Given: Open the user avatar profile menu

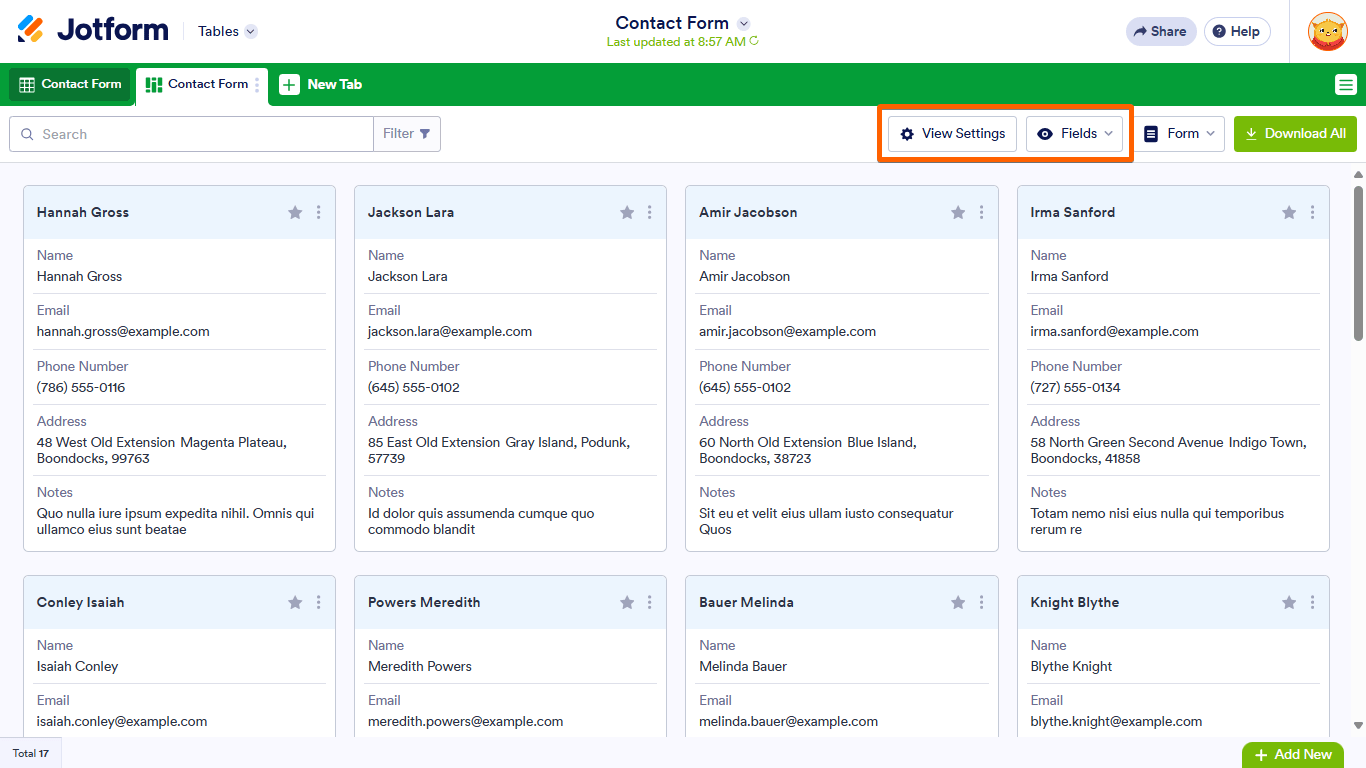Looking at the screenshot, I should [1327, 31].
